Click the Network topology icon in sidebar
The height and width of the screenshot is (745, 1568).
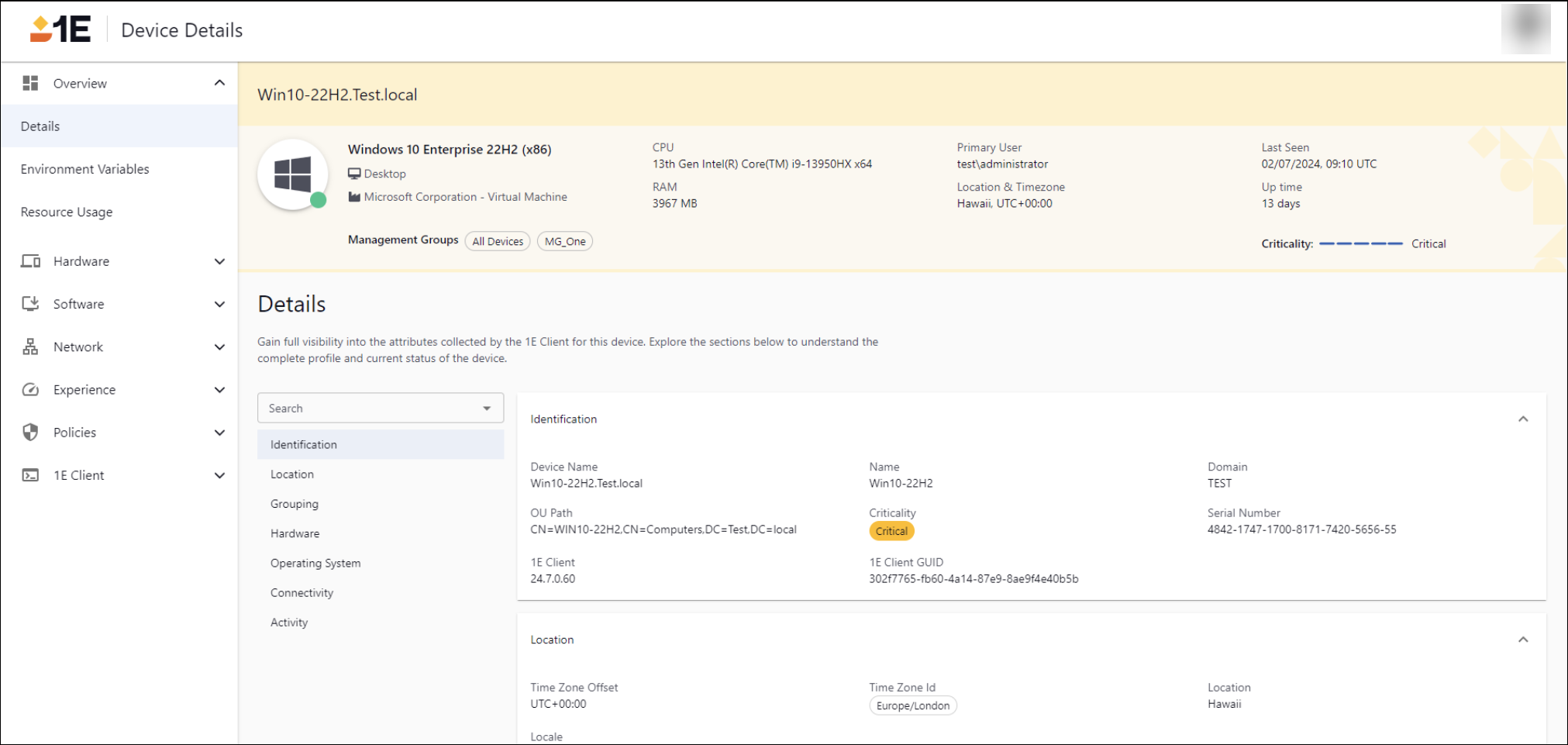point(30,347)
